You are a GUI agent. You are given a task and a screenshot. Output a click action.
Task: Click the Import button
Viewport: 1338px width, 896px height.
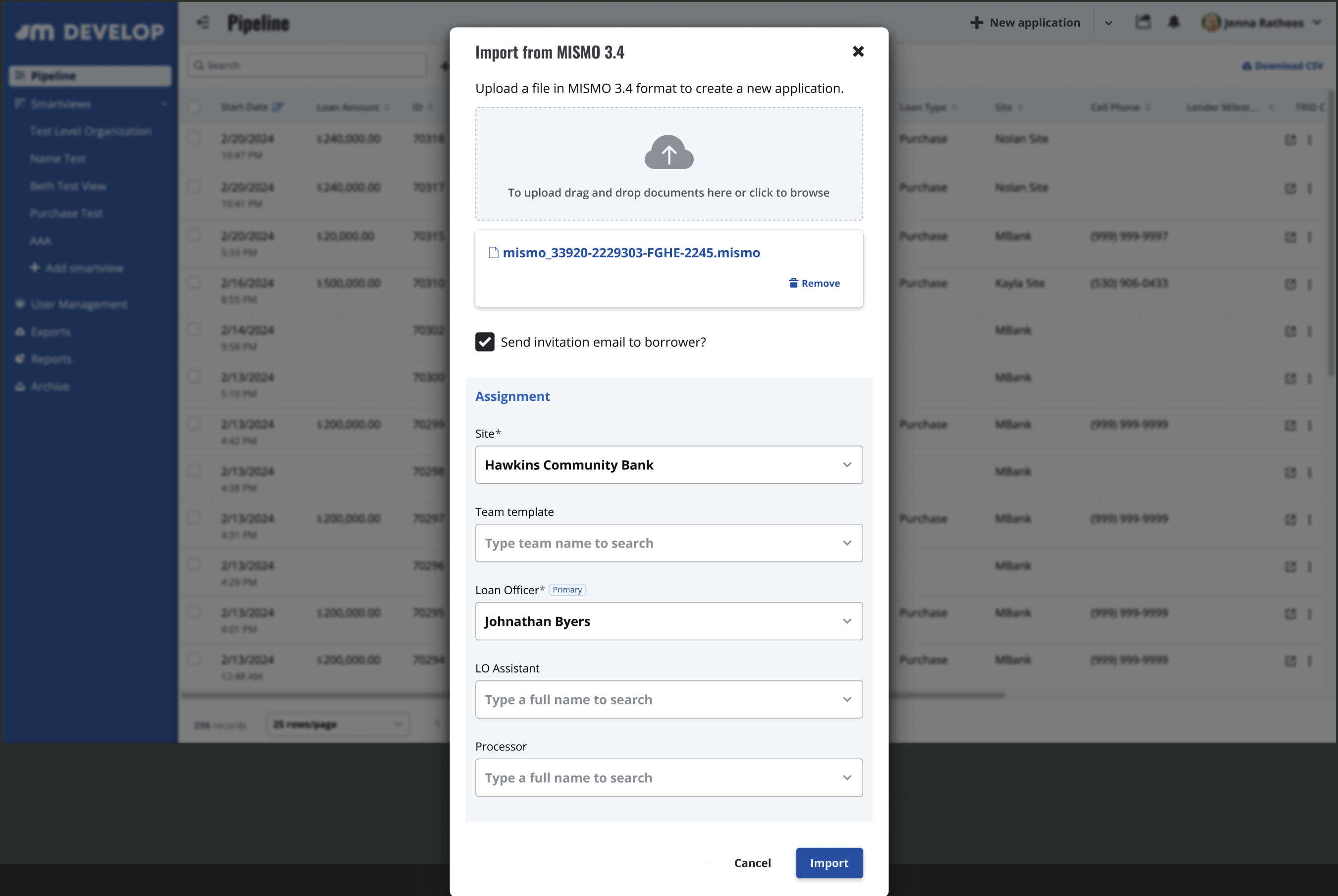pos(829,863)
